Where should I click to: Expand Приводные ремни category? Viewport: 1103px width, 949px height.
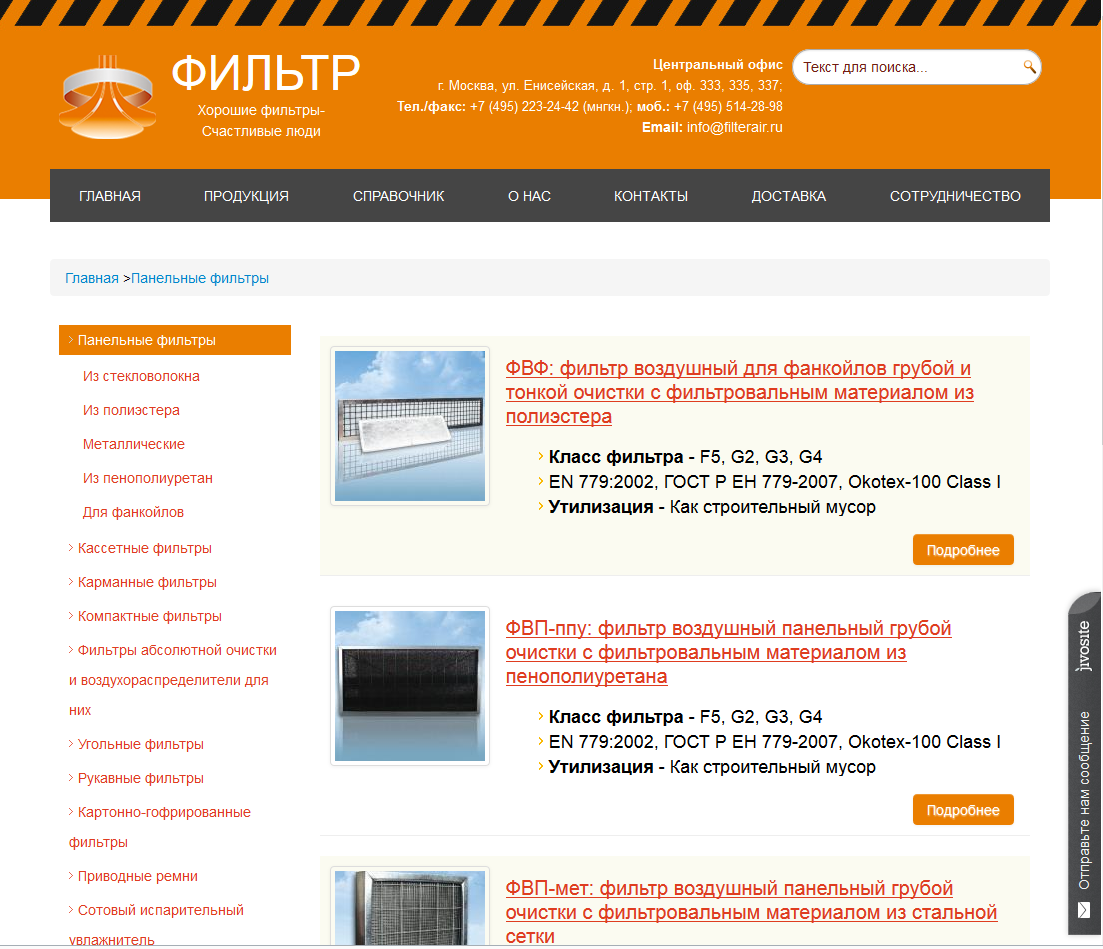pos(137,877)
